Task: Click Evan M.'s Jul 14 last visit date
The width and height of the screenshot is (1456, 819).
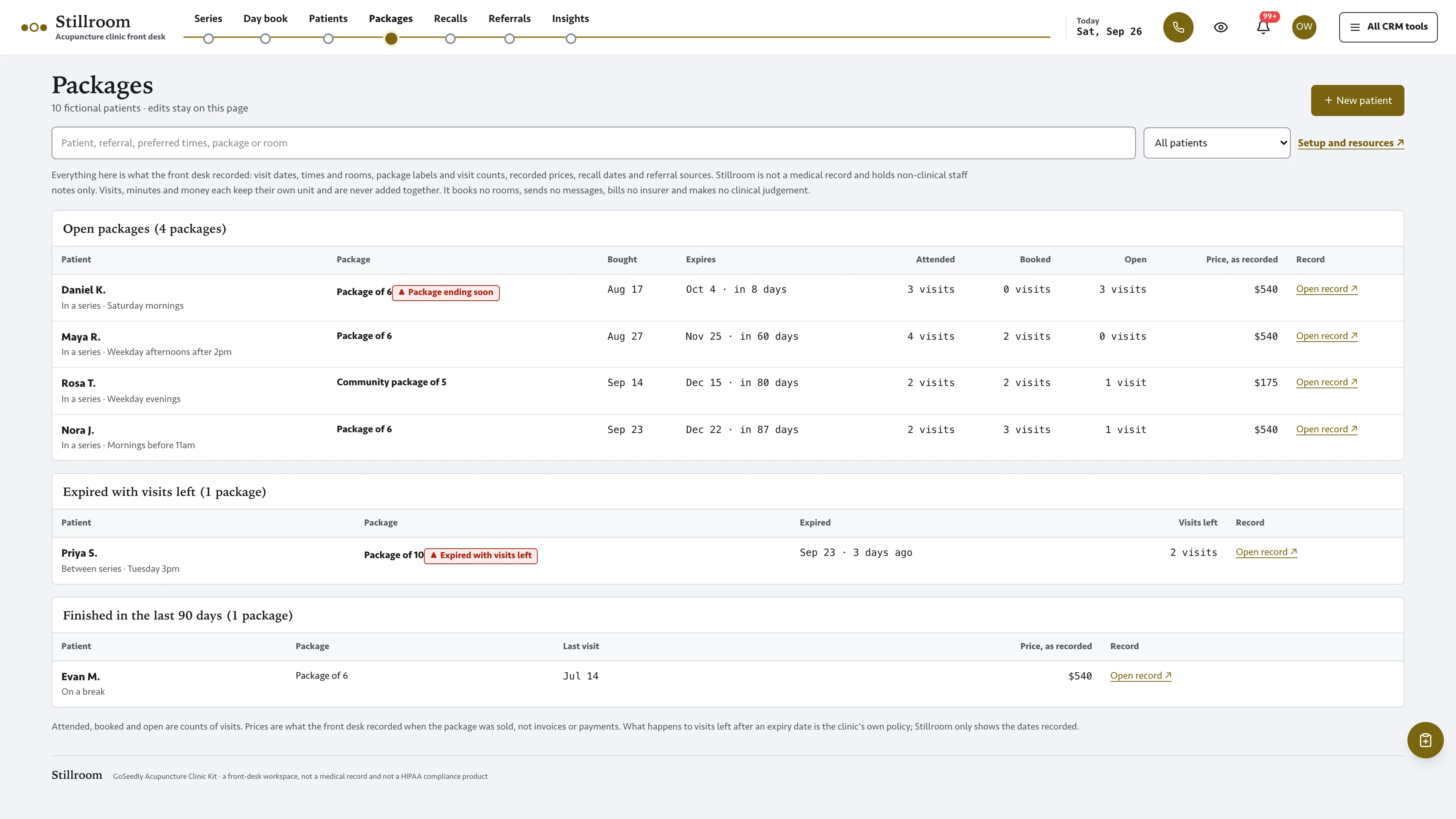Action: [581, 676]
